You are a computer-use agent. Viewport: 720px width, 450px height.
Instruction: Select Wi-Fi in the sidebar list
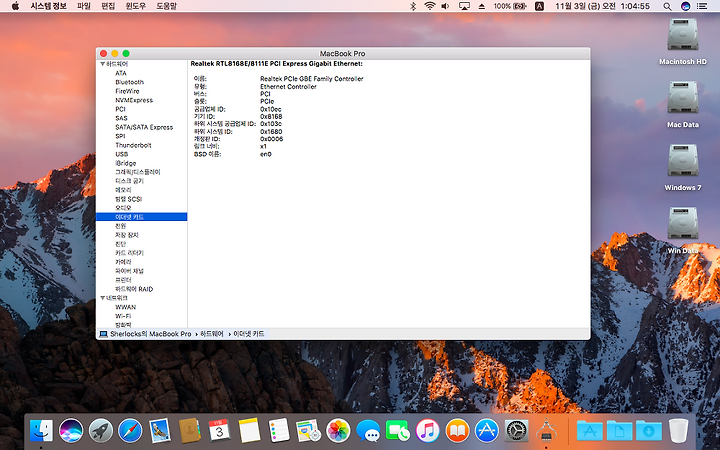(123, 316)
